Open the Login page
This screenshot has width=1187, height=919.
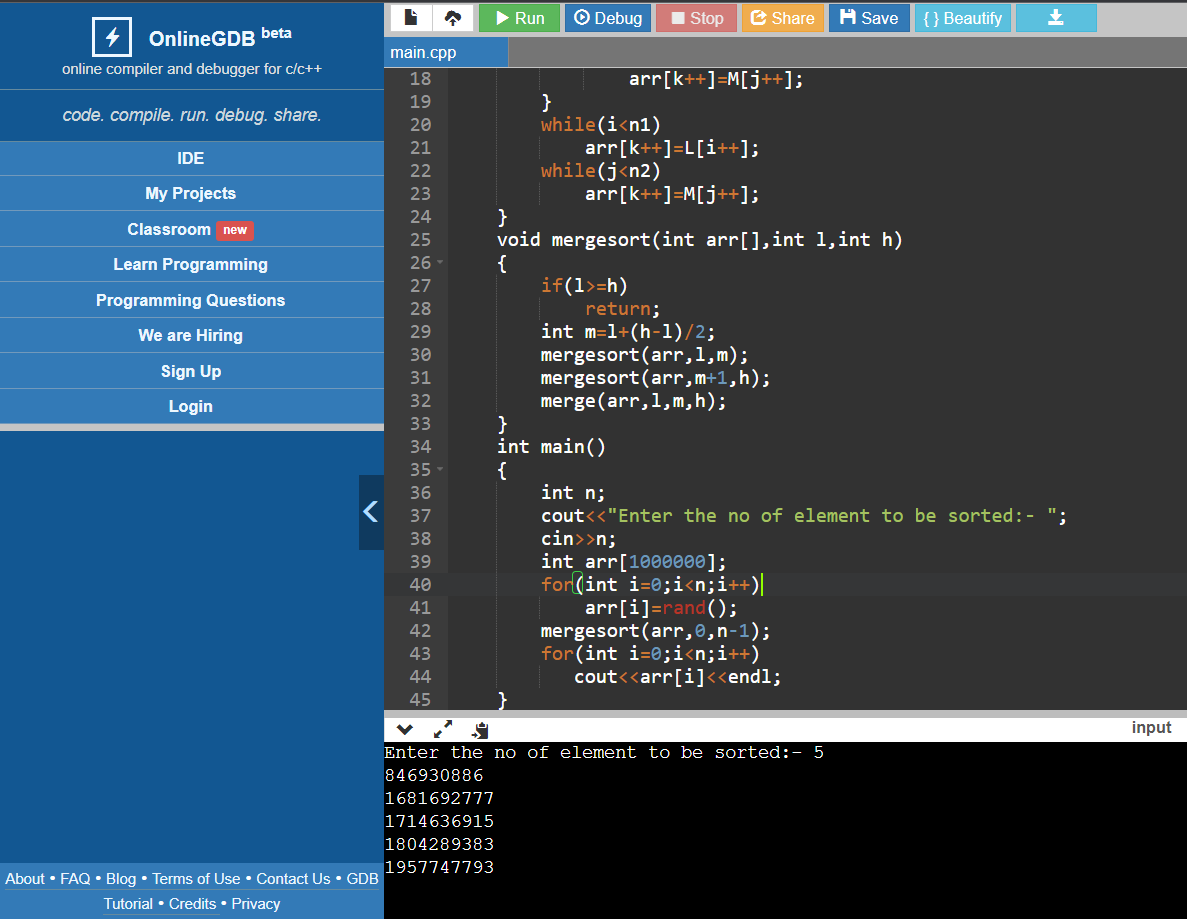[x=191, y=407]
